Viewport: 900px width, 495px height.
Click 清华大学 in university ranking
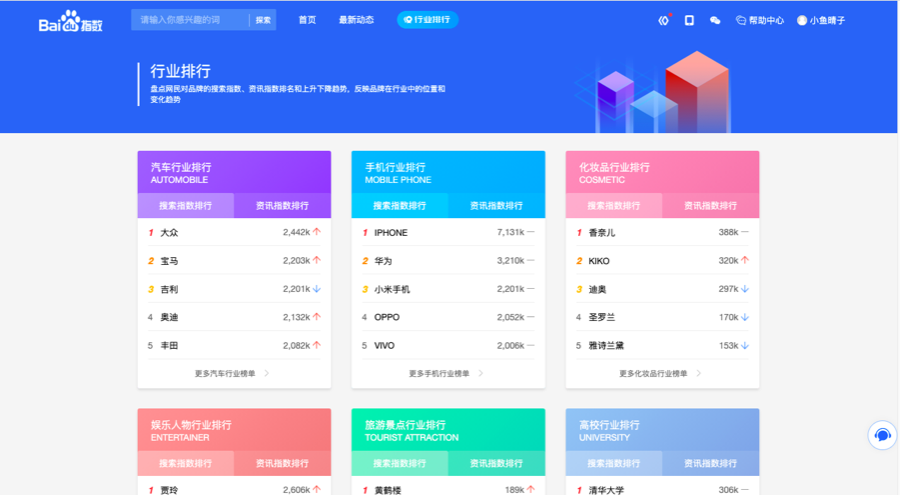[x=606, y=490]
